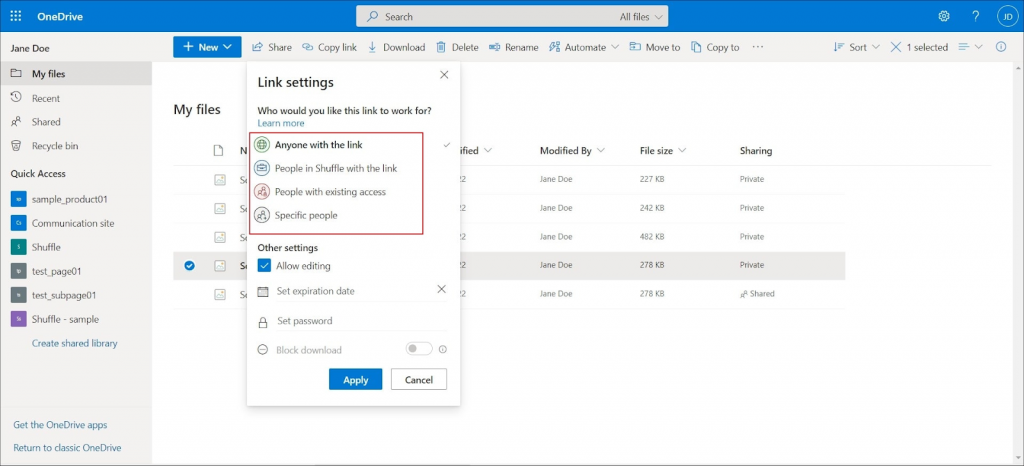
Task: Select People with existing access option
Action: [x=330, y=192]
